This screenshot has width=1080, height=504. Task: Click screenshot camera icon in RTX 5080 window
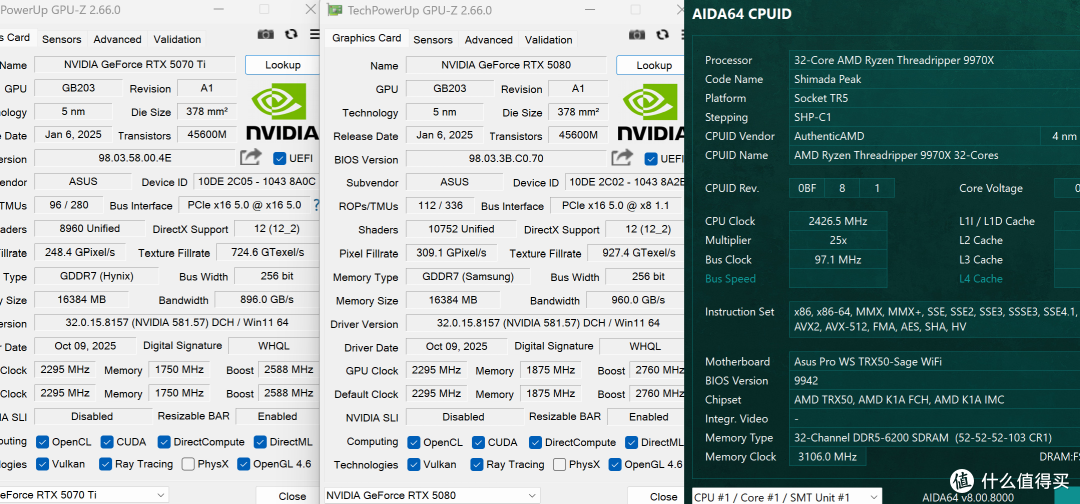[636, 34]
